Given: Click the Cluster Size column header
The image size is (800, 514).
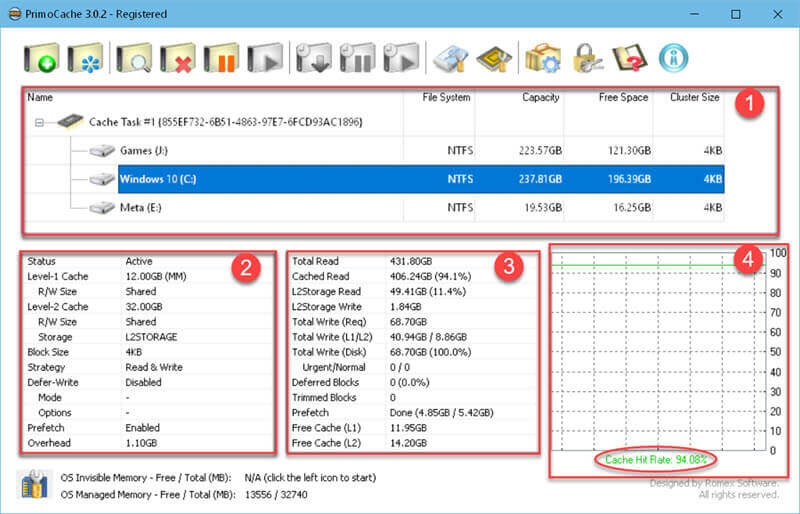Looking at the screenshot, I should pyautogui.click(x=688, y=97).
